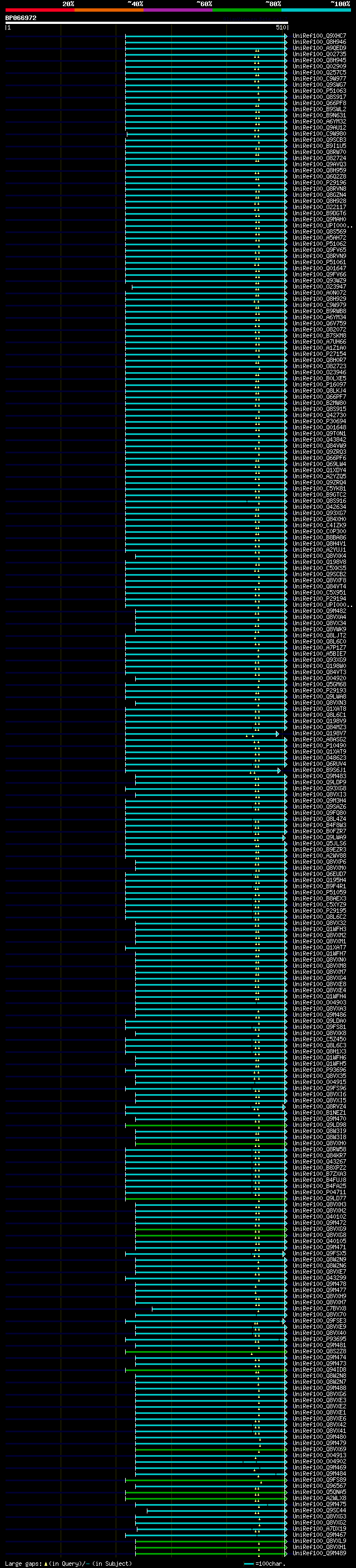Viewport: 356px width, 1568px height.
Task: Click the purple ~60% identity legend segment
Action: (x=179, y=10)
